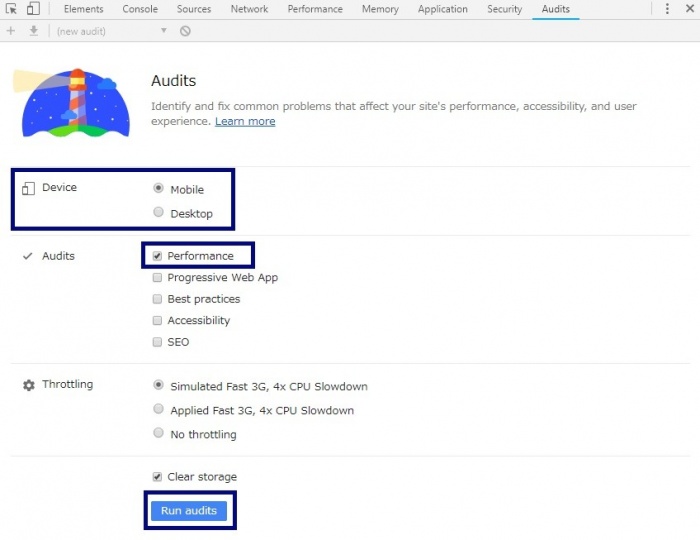The height and width of the screenshot is (540, 700).
Task: Open DevTools three-dot options menu
Action: pos(668,9)
